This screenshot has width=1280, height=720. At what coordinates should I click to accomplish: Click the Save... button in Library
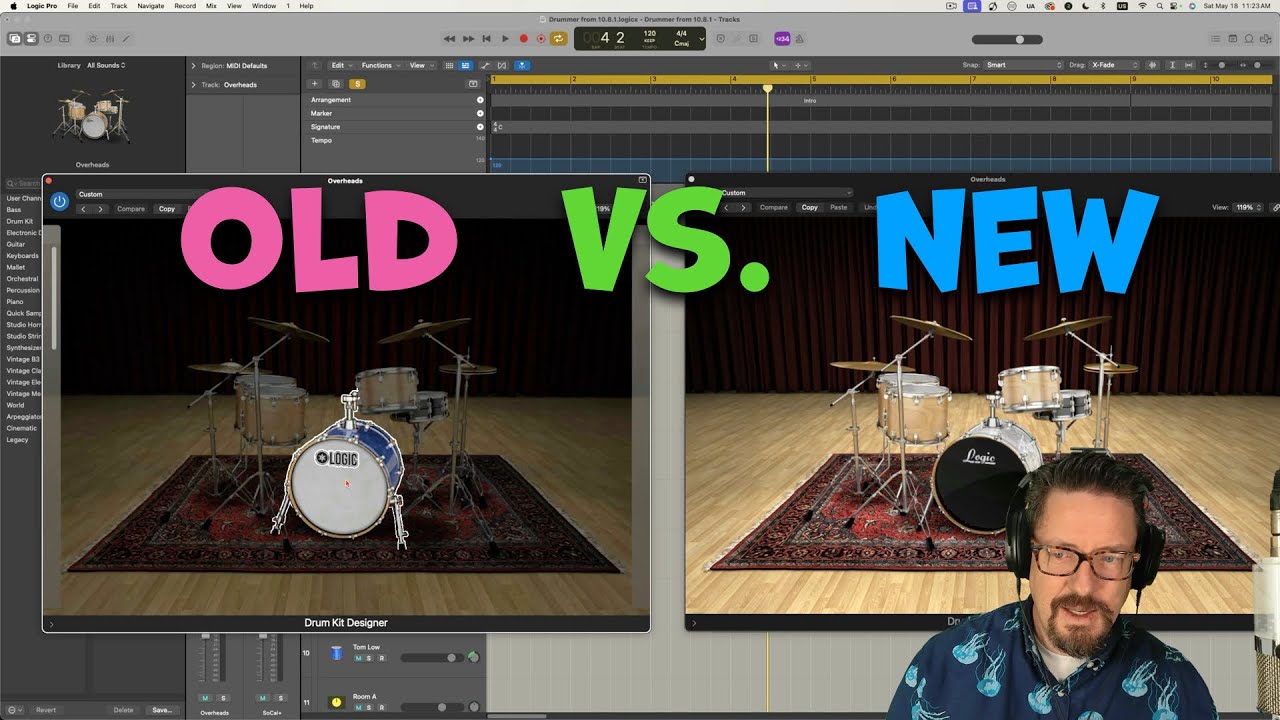161,710
